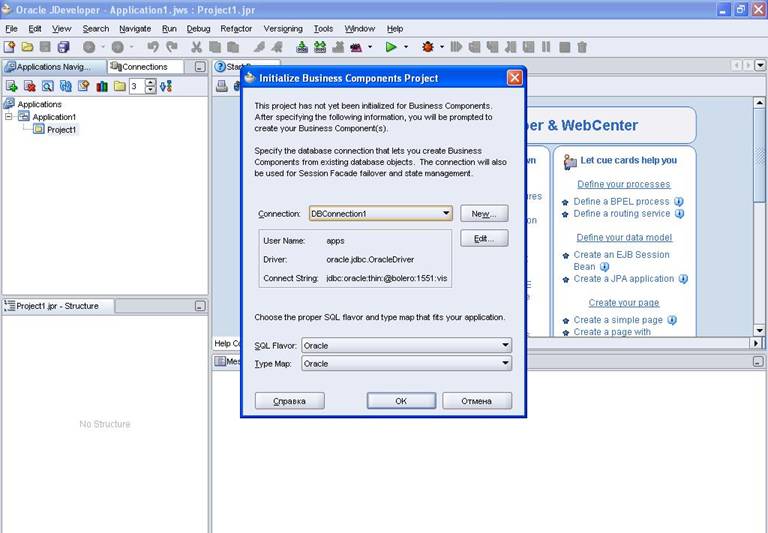768x533 pixels.
Task: Click the Rebuild icon with two green arrows
Action: click(320, 47)
